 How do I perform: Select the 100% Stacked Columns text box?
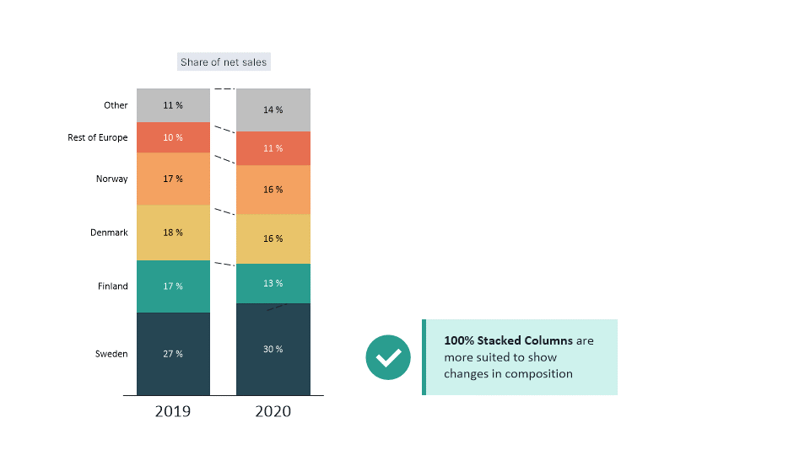(520, 357)
